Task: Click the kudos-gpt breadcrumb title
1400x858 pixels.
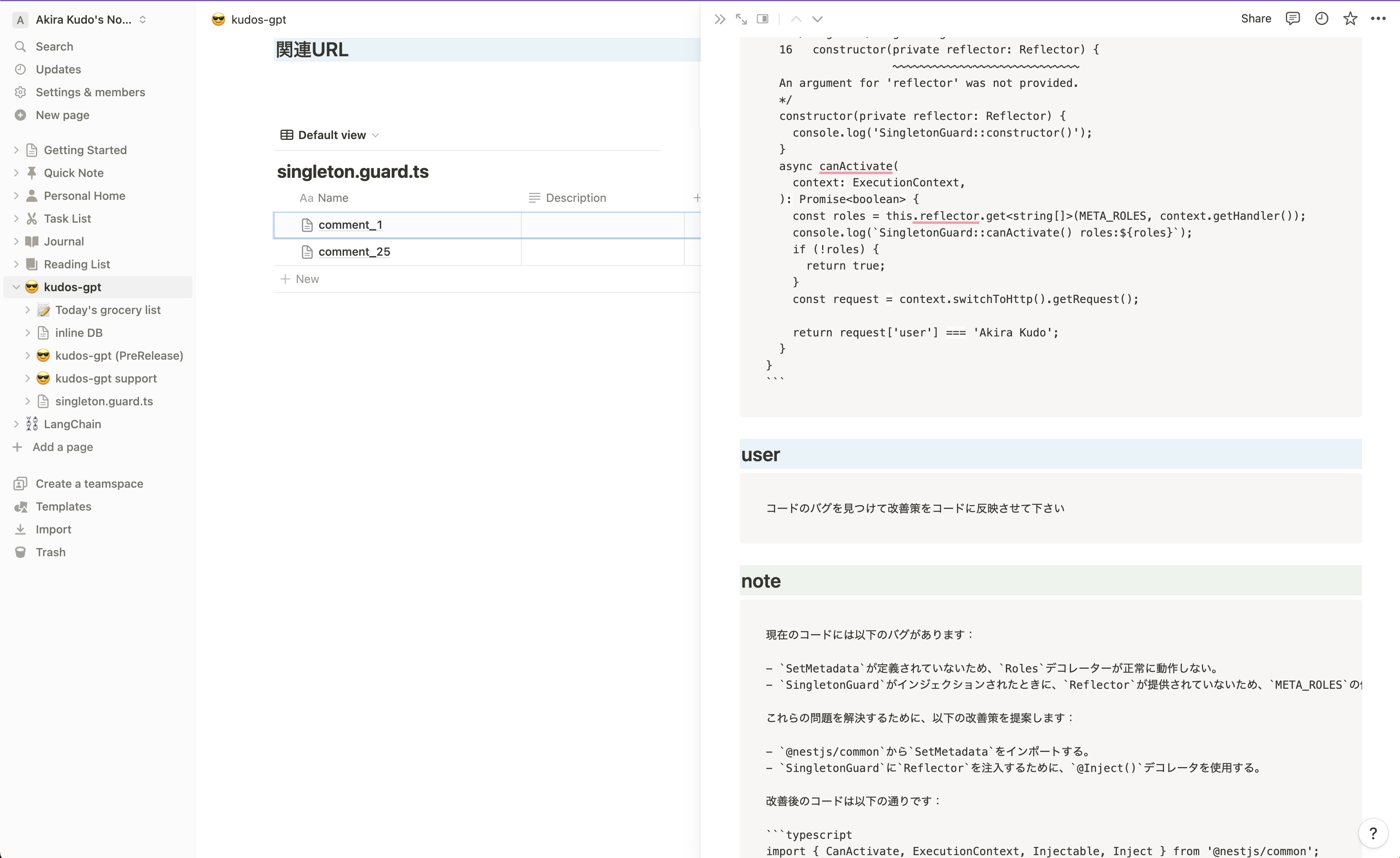Action: pos(258,19)
